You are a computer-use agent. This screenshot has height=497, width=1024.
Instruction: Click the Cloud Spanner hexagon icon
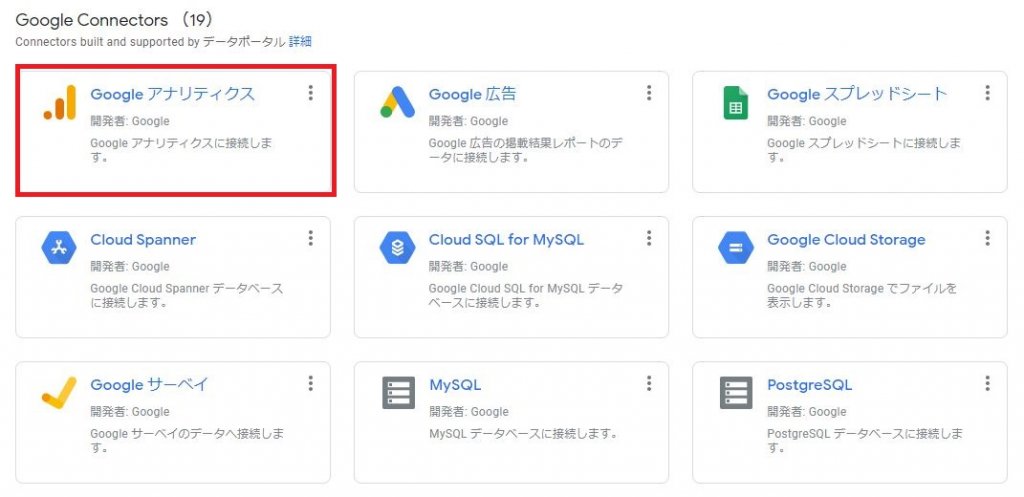coord(59,248)
